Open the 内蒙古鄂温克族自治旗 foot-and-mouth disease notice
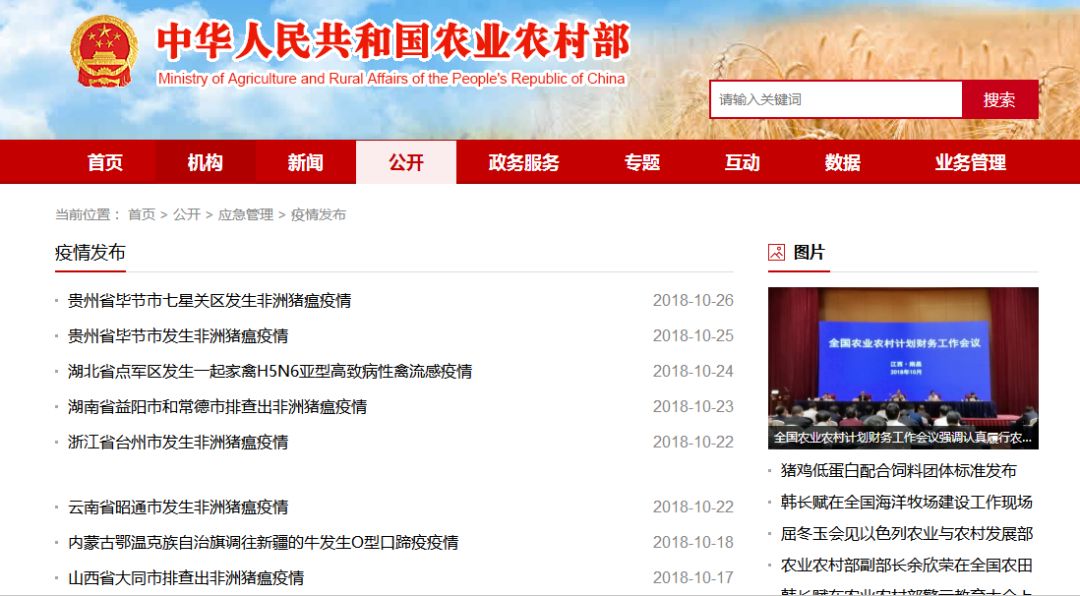 coord(263,543)
